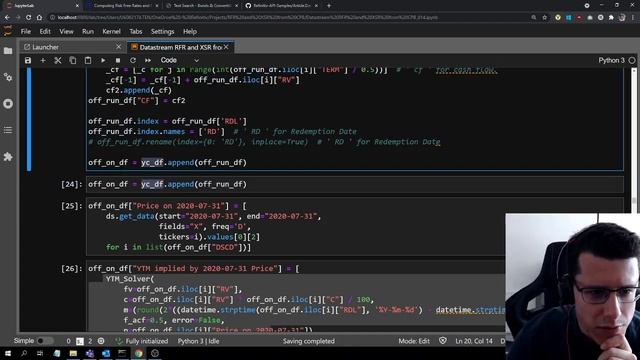Bookmark this page with star icon

point(544,18)
